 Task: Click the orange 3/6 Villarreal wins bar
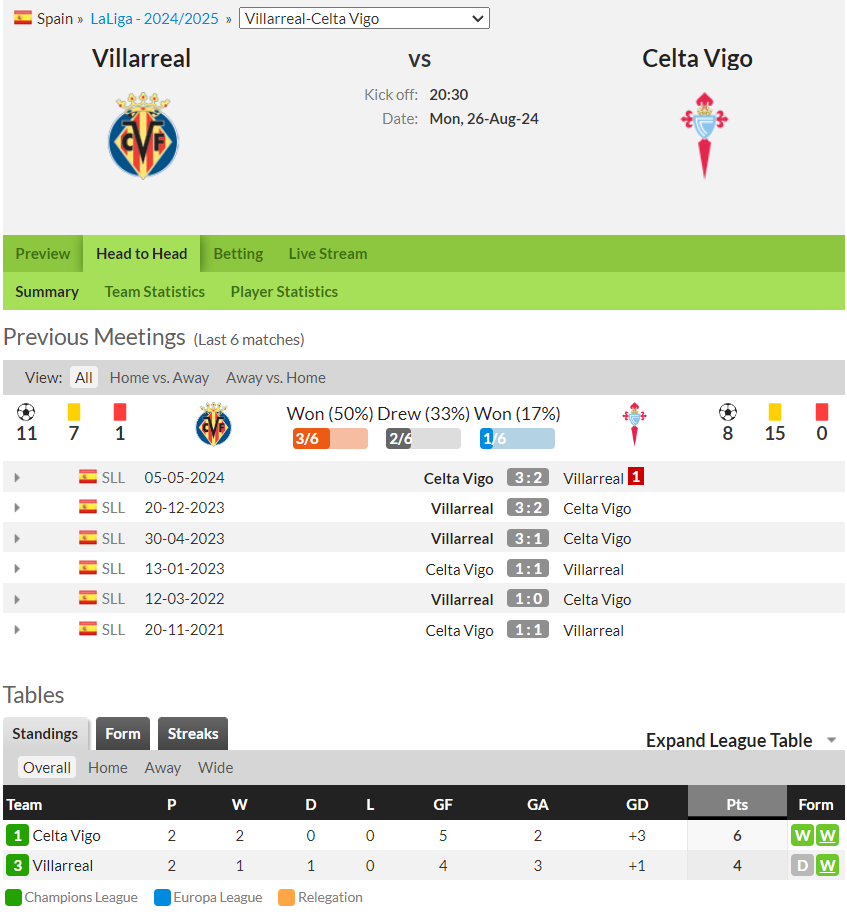[x=330, y=438]
